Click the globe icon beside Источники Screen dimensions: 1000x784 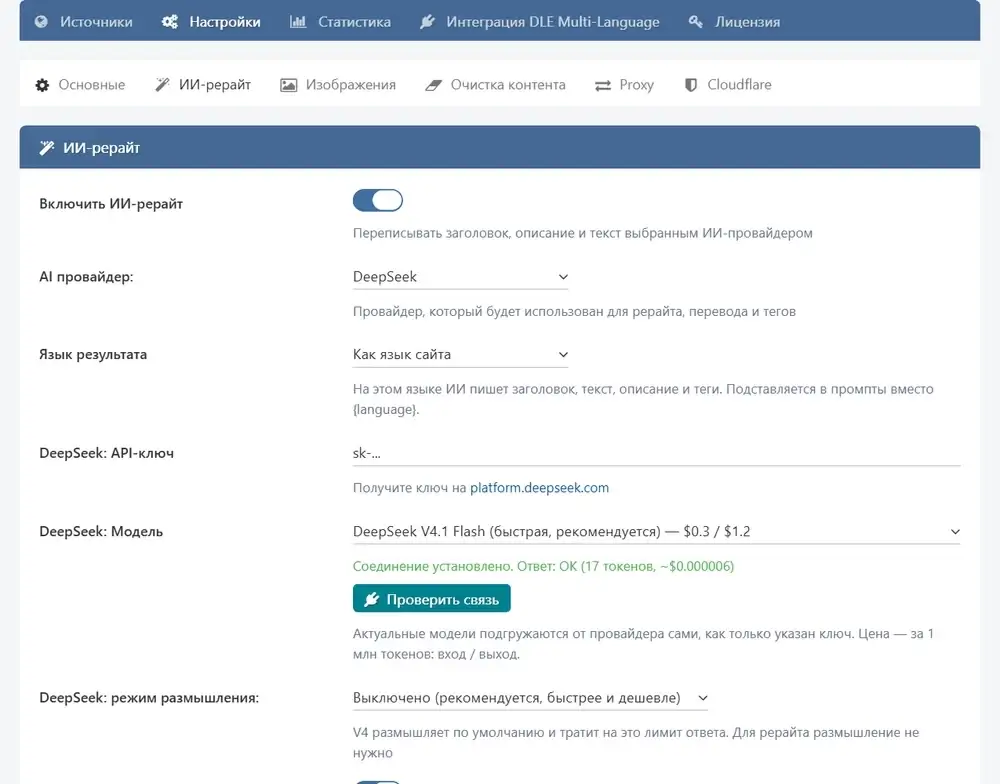[x=41, y=22]
